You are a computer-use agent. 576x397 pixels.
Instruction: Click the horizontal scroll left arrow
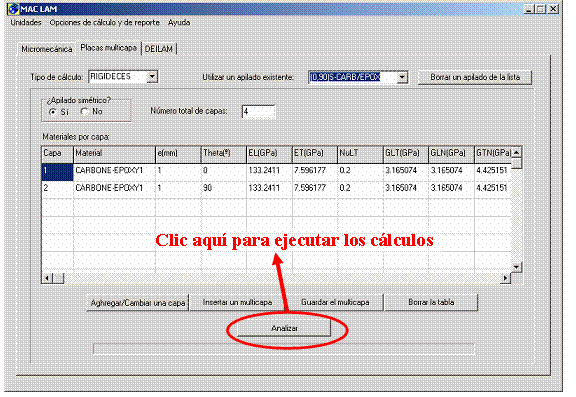pyautogui.click(x=47, y=278)
